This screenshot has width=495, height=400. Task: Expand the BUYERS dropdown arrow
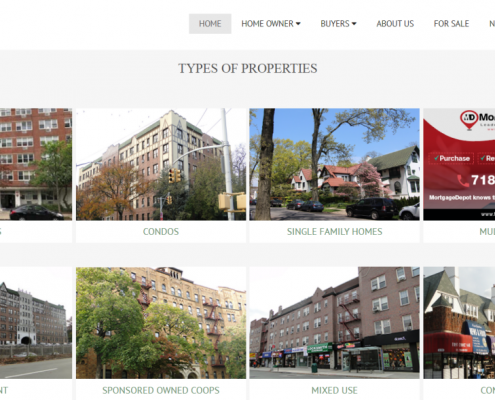pyautogui.click(x=354, y=24)
